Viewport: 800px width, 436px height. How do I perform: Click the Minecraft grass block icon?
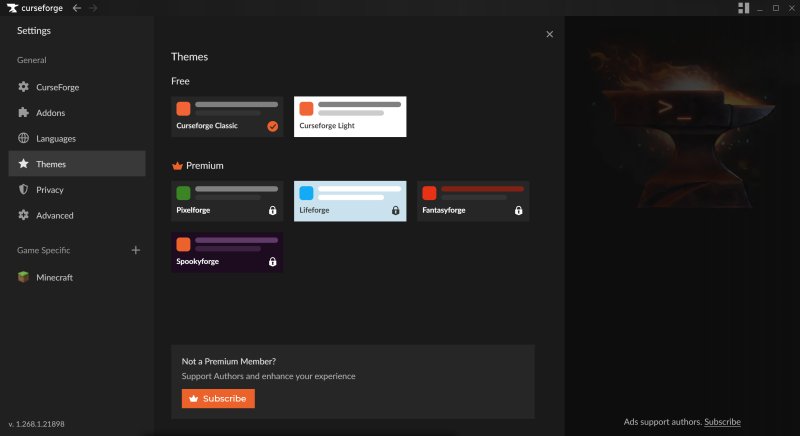23,277
